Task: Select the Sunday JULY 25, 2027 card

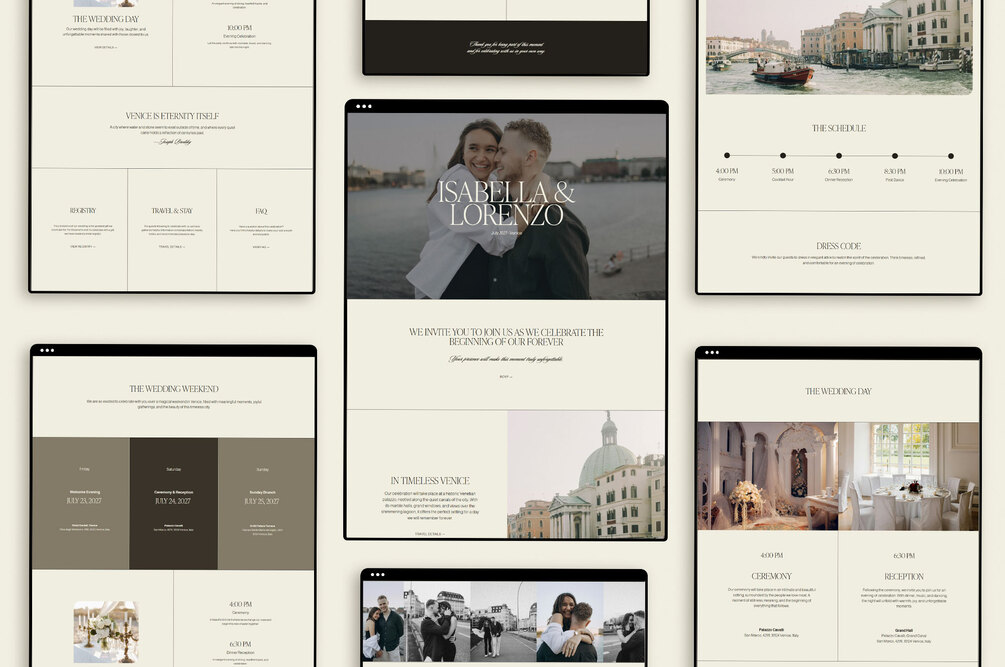Action: tap(266, 504)
